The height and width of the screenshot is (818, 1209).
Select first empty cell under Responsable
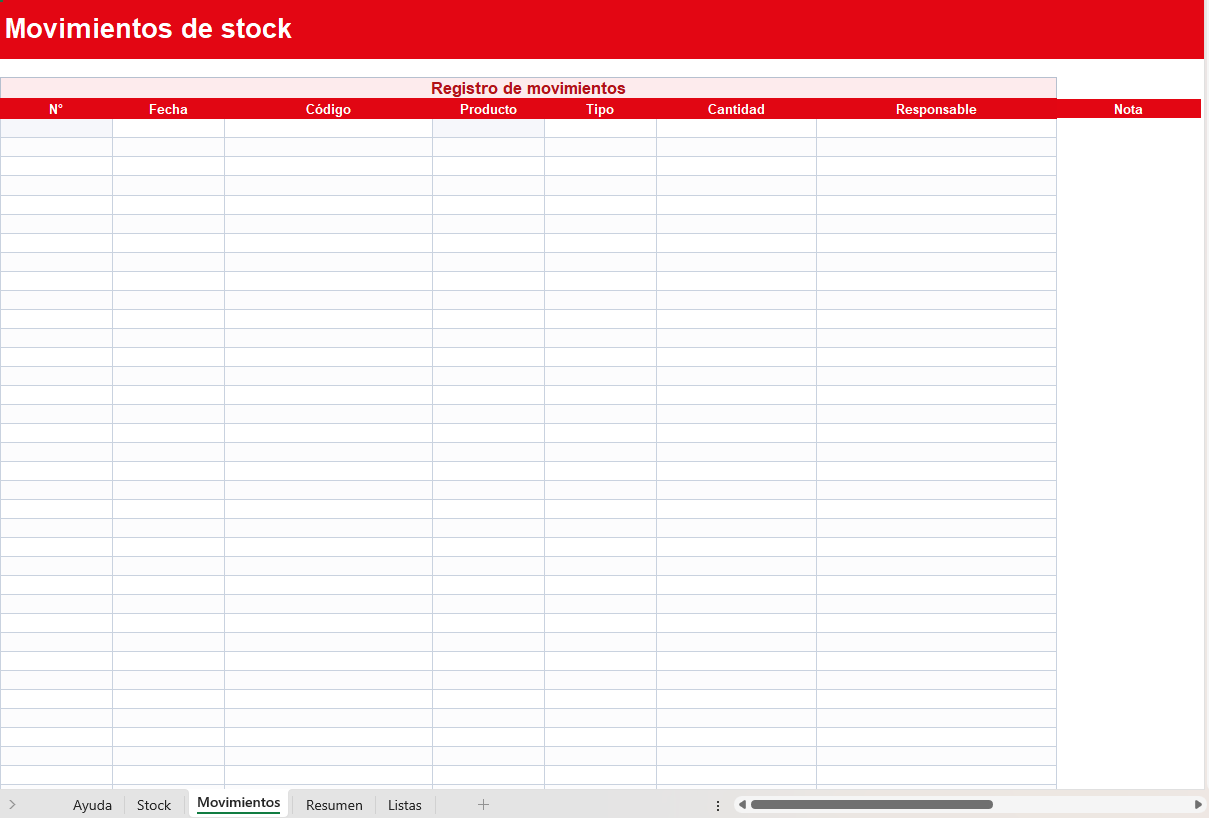coord(936,128)
